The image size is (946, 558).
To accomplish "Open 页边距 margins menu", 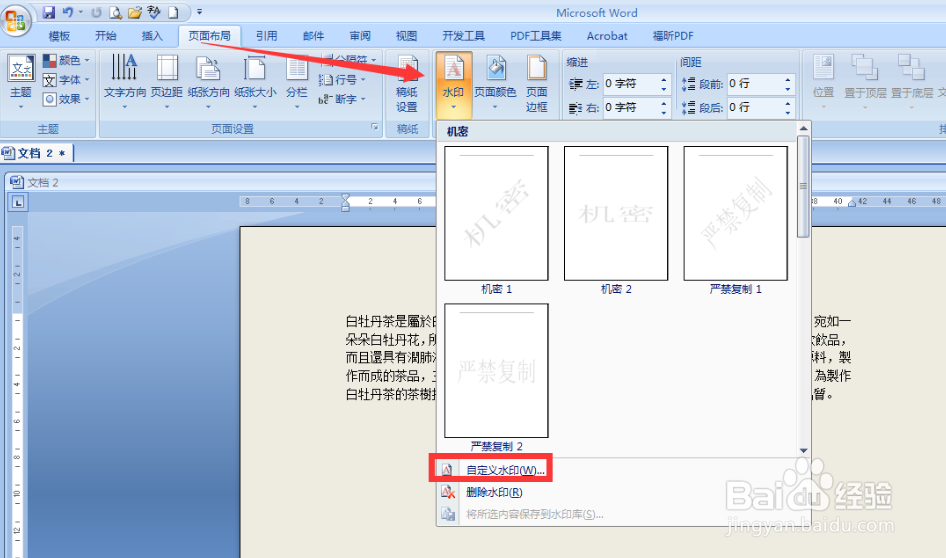I will tap(167, 82).
